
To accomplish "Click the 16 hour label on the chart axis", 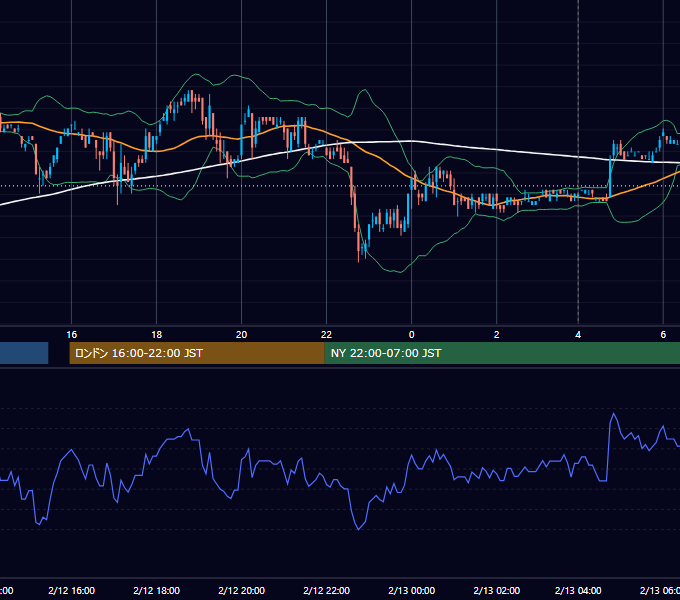I will (72, 335).
